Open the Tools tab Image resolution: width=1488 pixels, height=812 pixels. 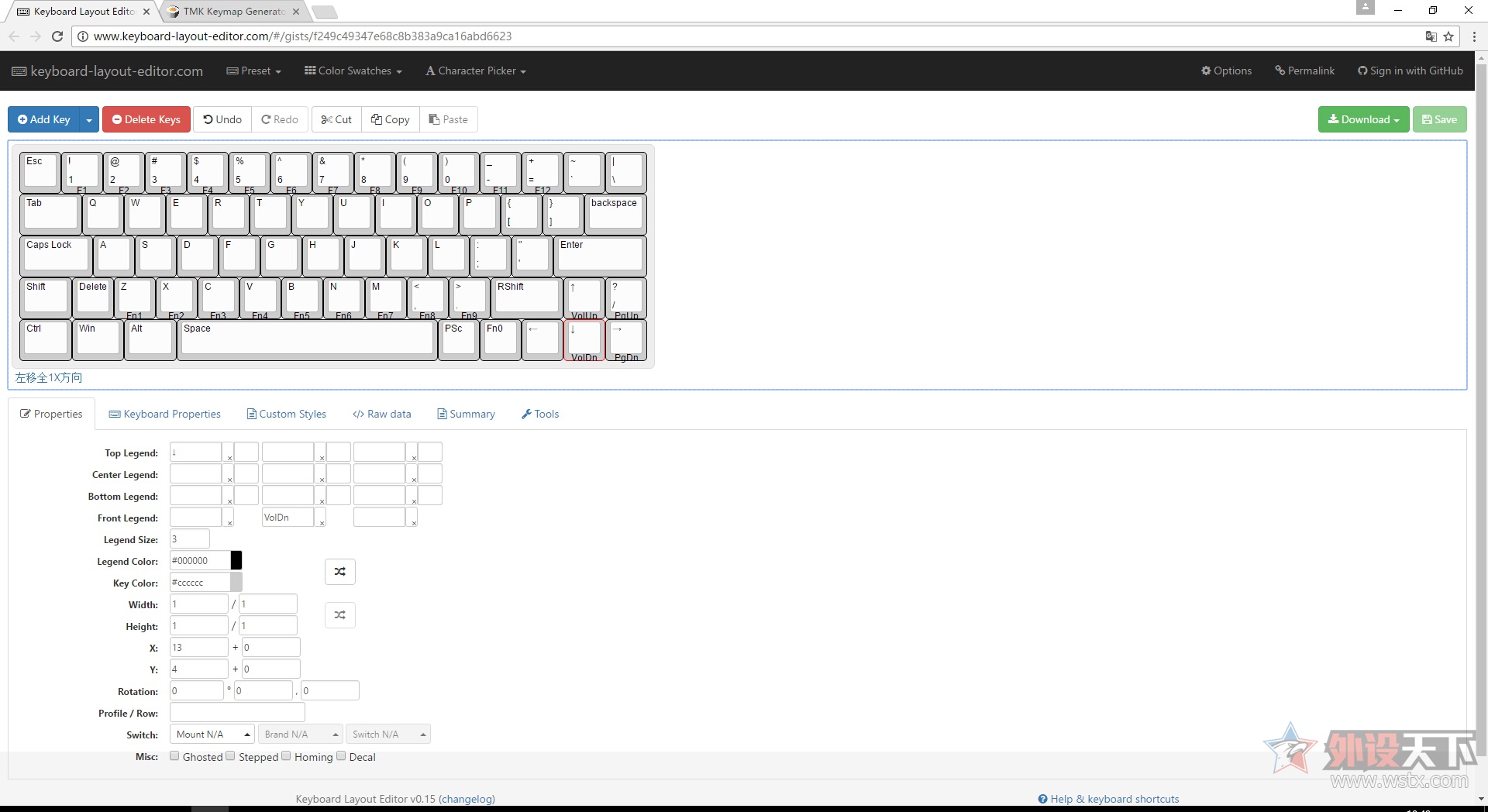pyautogui.click(x=540, y=415)
